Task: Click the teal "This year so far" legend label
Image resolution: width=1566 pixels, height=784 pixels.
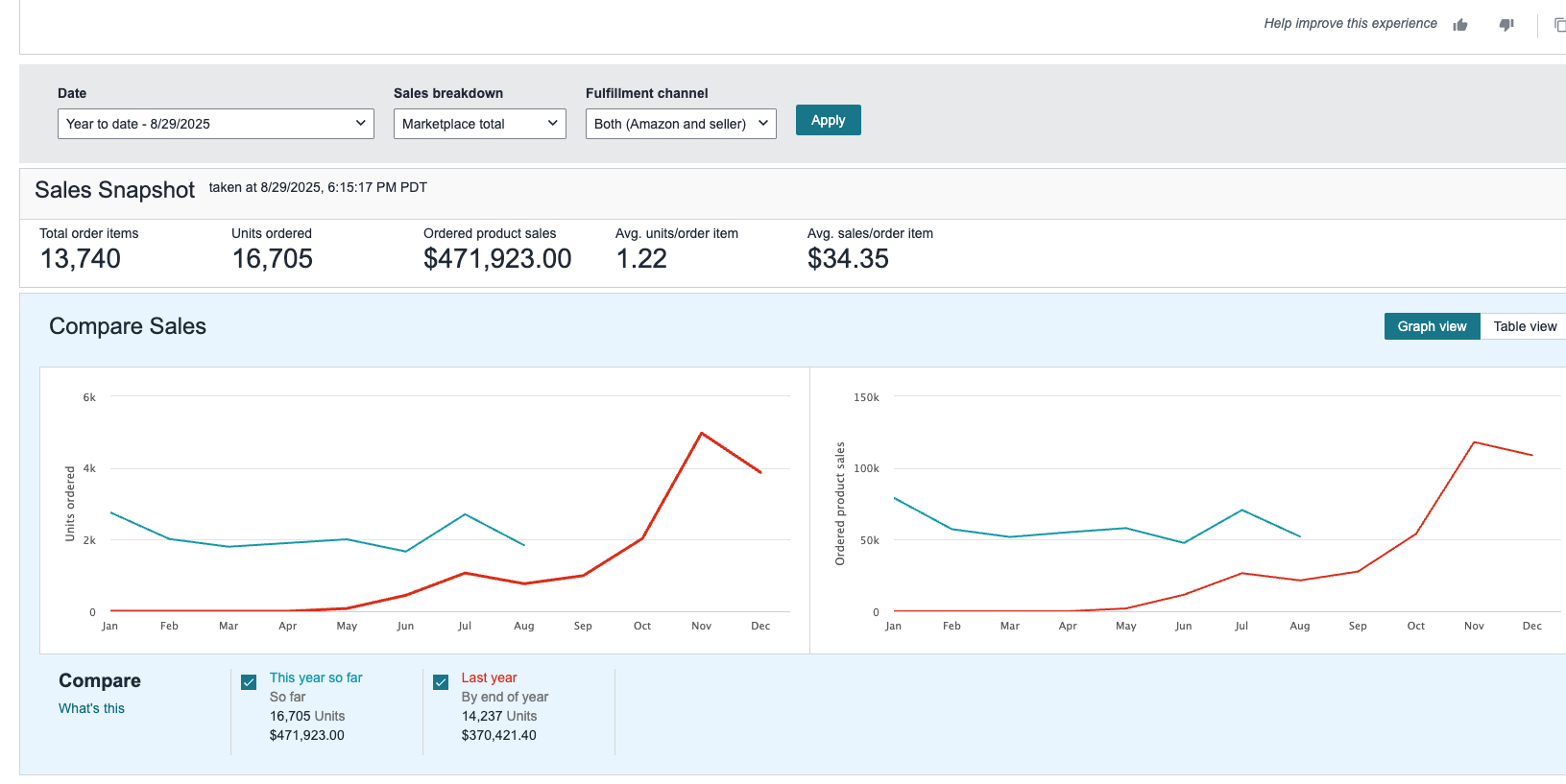Action: pyautogui.click(x=316, y=677)
